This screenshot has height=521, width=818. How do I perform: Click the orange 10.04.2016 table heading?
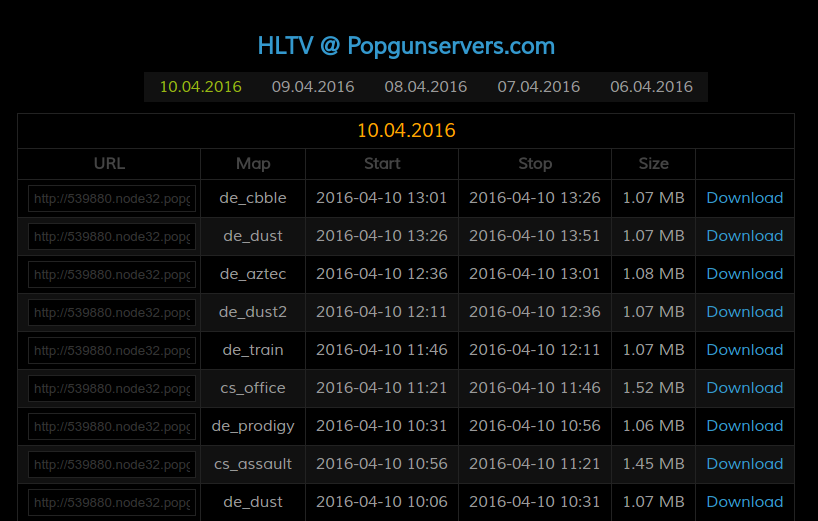(406, 130)
